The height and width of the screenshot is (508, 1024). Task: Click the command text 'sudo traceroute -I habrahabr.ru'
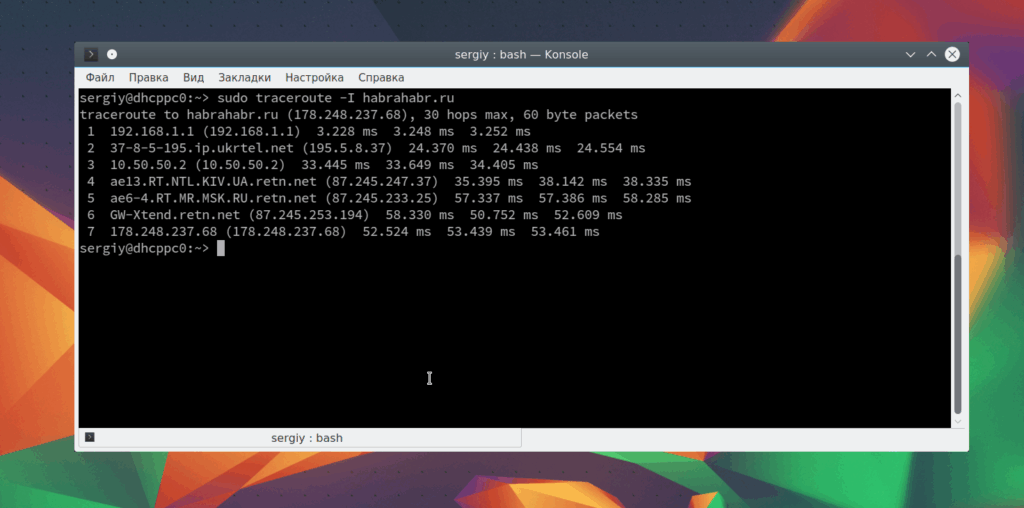(336, 99)
